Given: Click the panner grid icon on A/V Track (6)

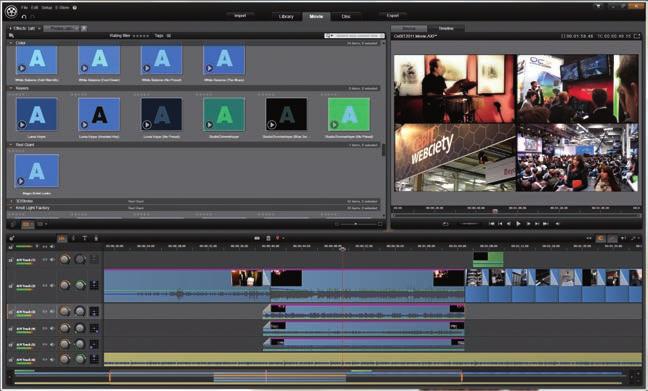Looking at the screenshot, I should coord(94,359).
